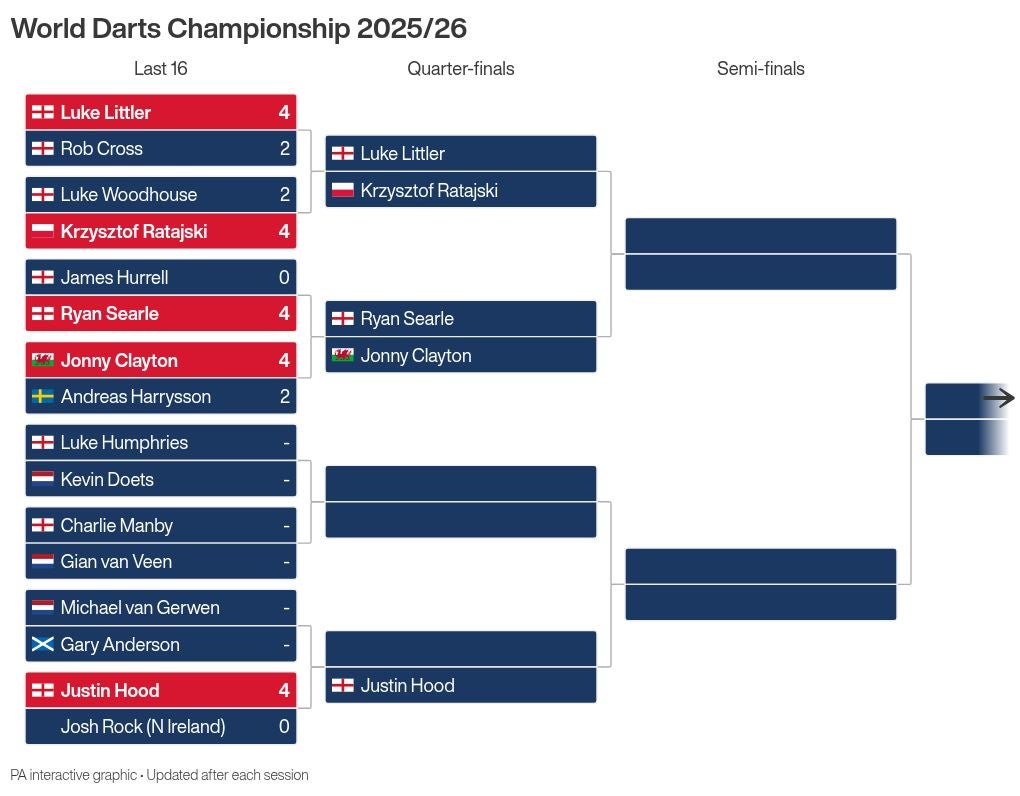Image resolution: width=1020 pixels, height=796 pixels.
Task: Select the Last 16 column heading
Action: 161,69
